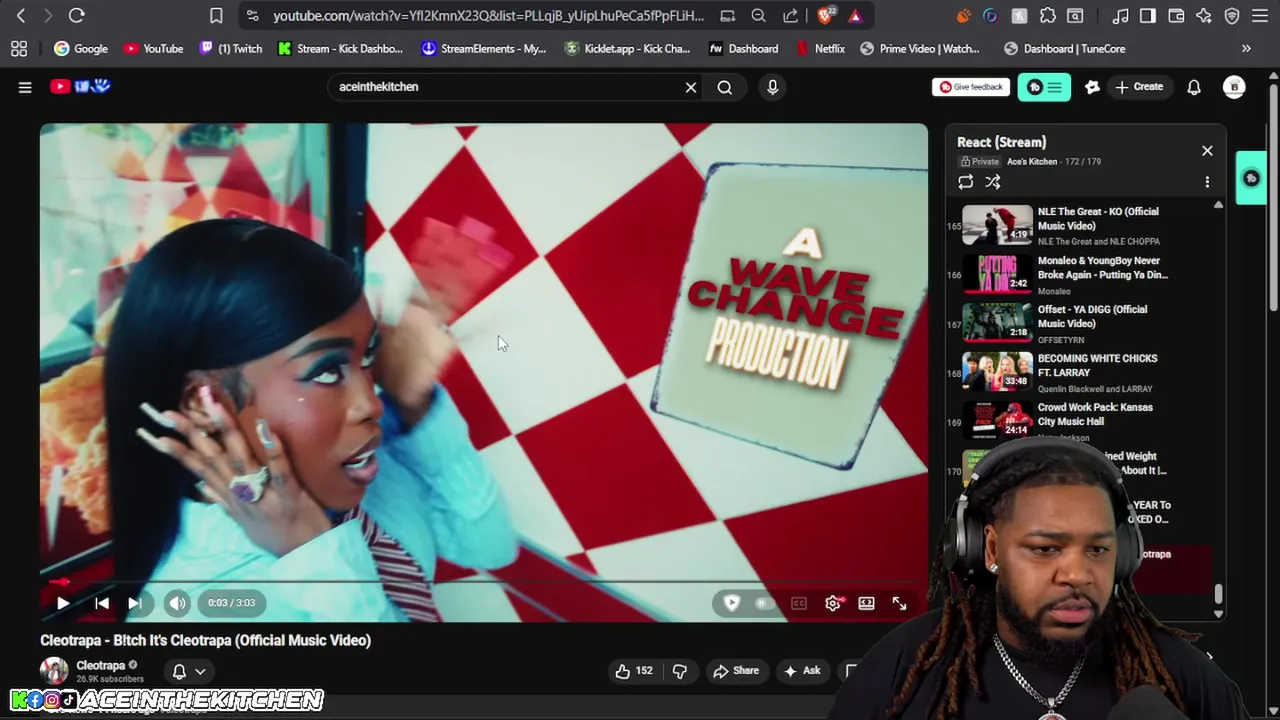Viewport: 1280px width, 720px height.
Task: Open the Cleotrapa channel avatar
Action: (54, 671)
